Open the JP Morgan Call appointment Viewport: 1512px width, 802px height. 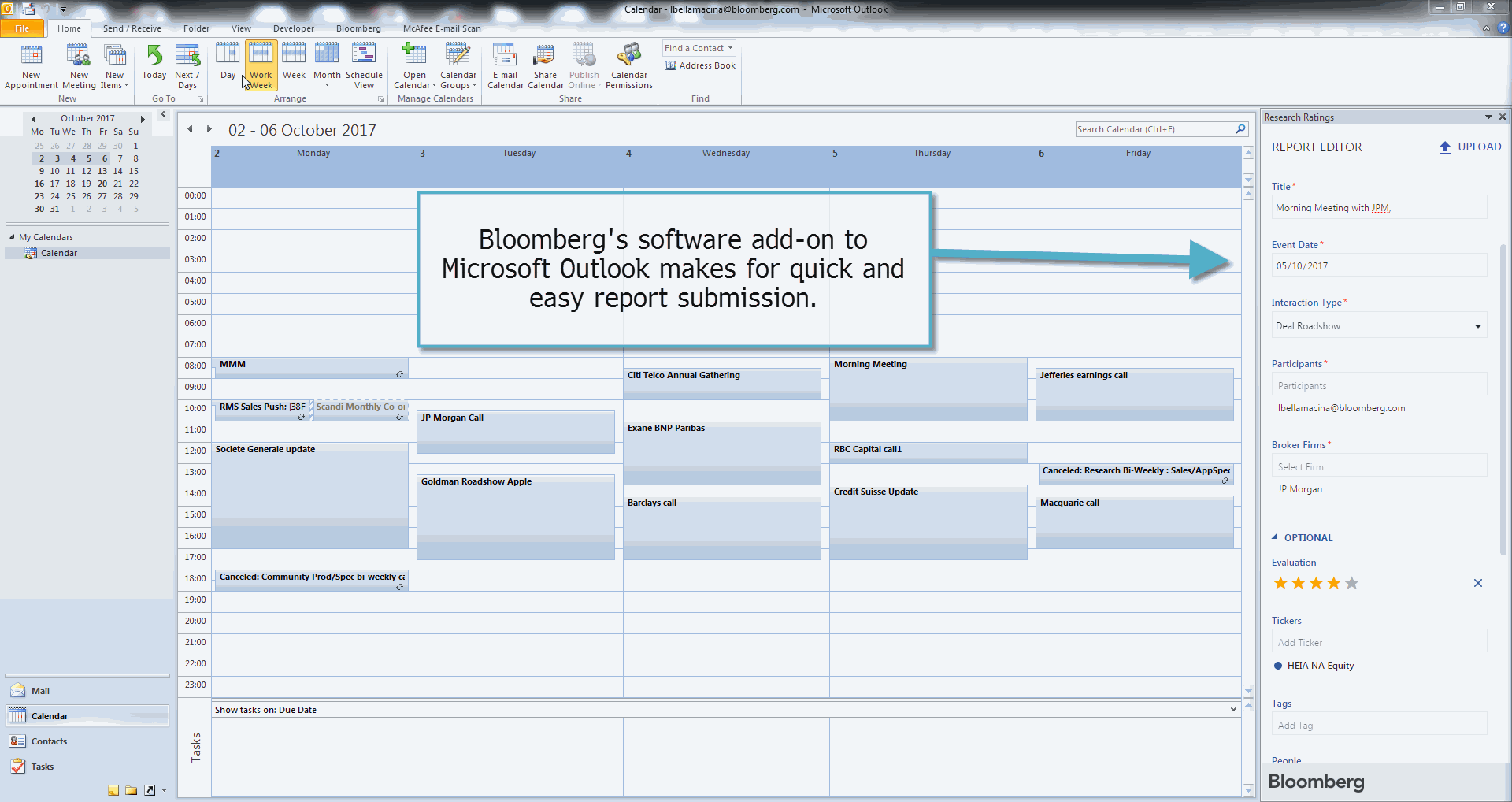[x=516, y=432]
